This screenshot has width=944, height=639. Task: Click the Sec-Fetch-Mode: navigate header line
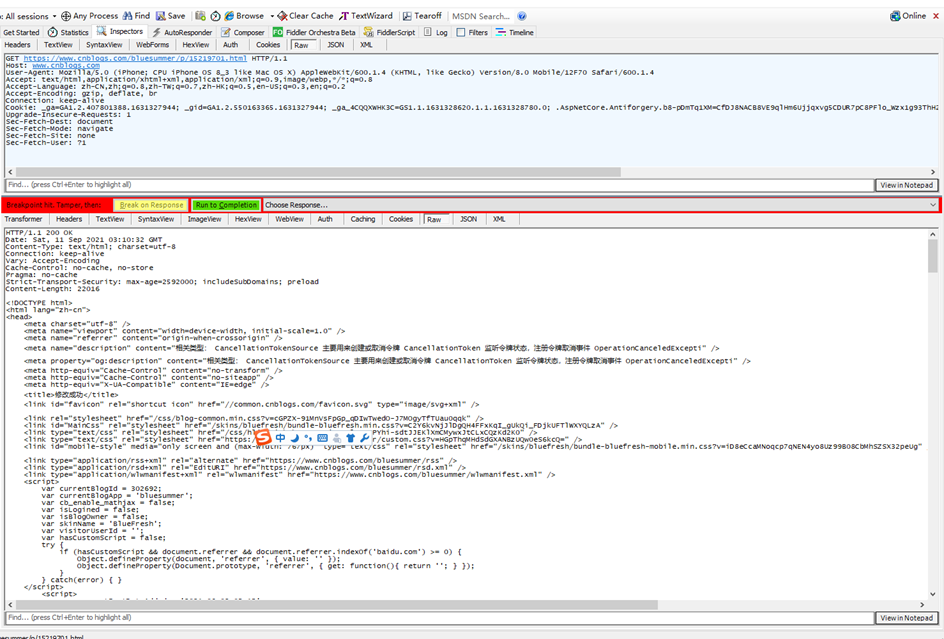[59, 128]
